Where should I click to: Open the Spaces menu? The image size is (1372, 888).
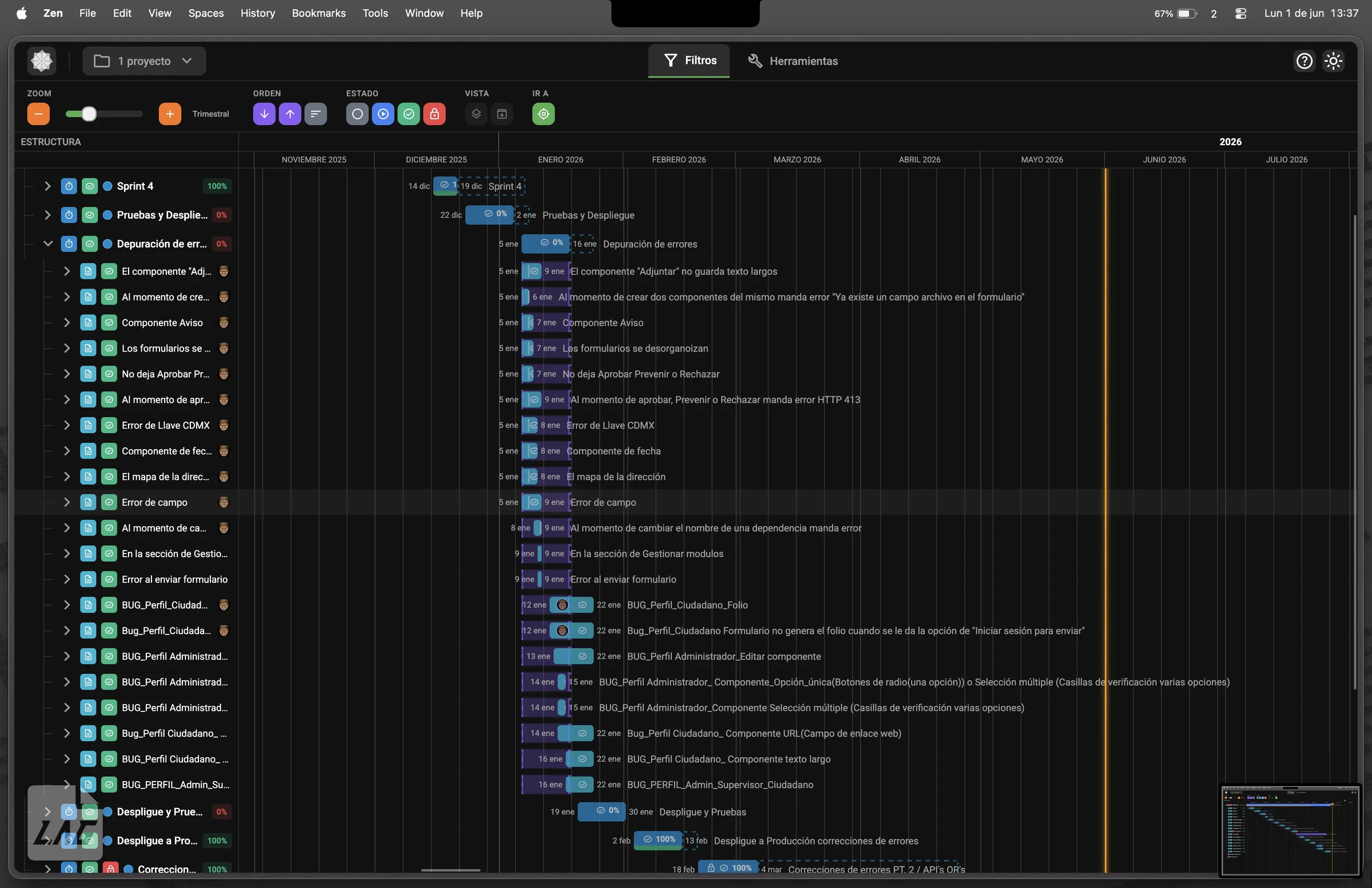coord(206,13)
